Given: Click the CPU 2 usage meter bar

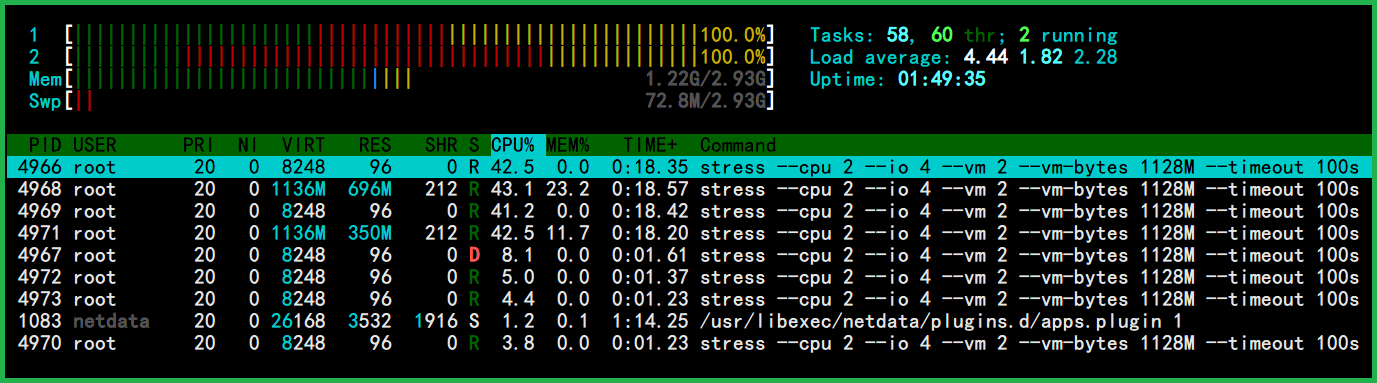Looking at the screenshot, I should pyautogui.click(x=420, y=57).
